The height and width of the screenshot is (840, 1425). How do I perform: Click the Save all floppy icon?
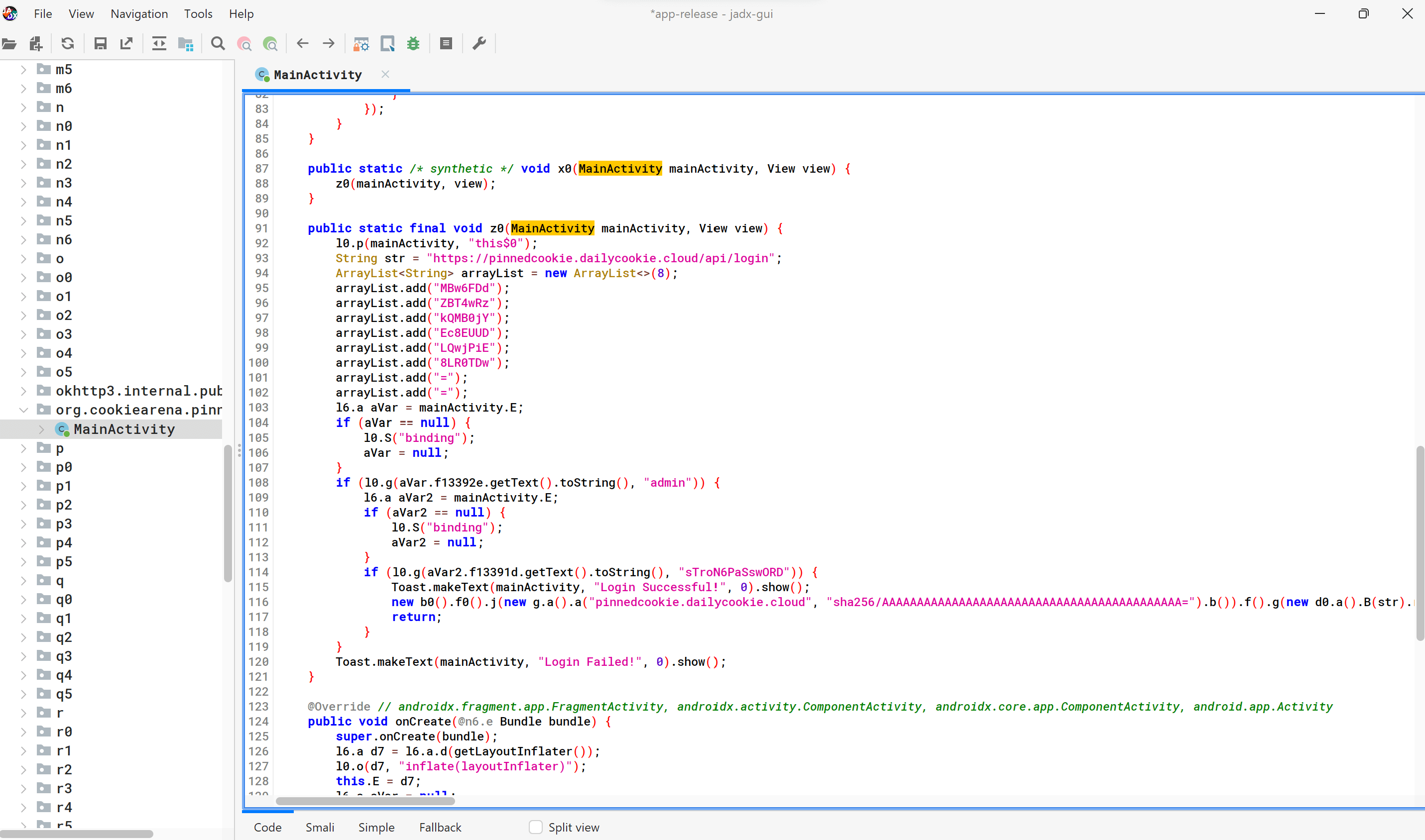pos(100,44)
